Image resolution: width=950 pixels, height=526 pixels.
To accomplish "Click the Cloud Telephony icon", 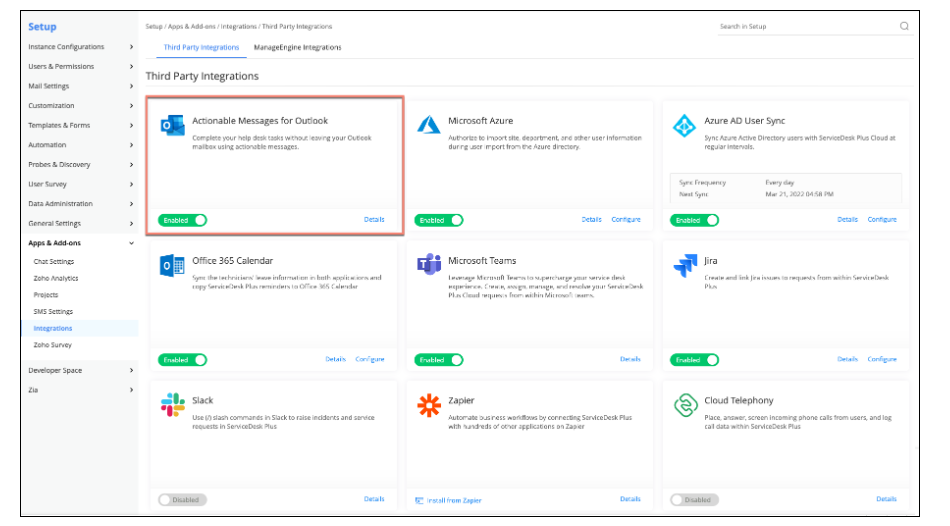I will [x=684, y=404].
